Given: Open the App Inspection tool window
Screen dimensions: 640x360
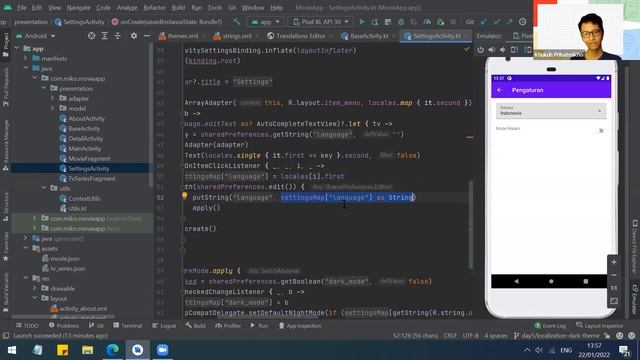Looking at the screenshot, I should pyautogui.click(x=300, y=326).
